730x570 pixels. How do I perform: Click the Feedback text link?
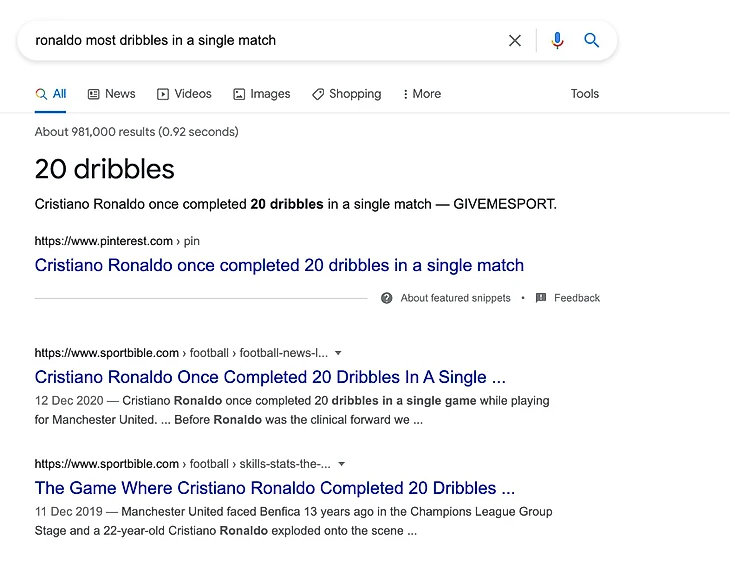click(x=577, y=298)
